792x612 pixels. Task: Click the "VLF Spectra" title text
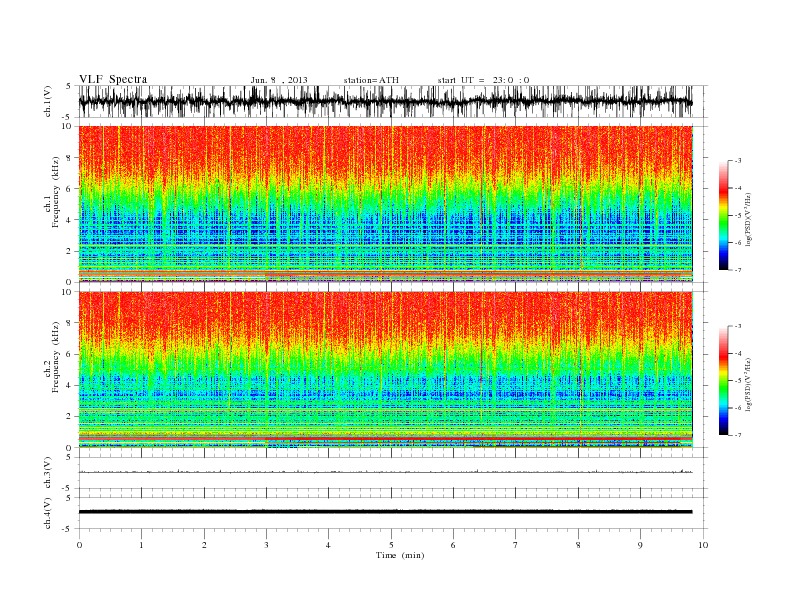point(113,79)
